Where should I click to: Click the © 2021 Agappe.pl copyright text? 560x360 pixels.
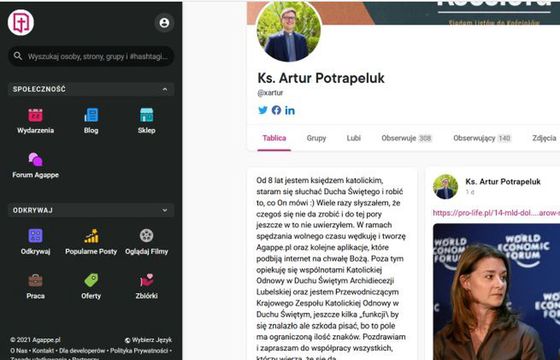click(35, 340)
